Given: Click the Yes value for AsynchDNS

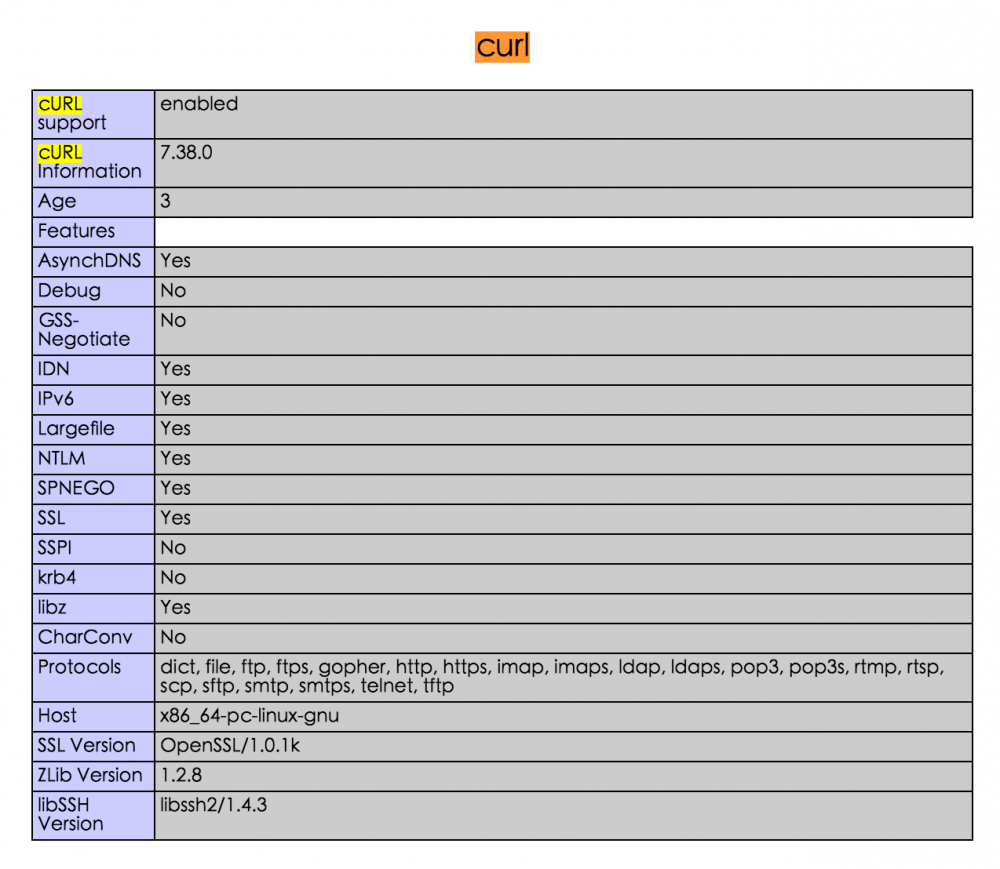Looking at the screenshot, I should pos(175,261).
